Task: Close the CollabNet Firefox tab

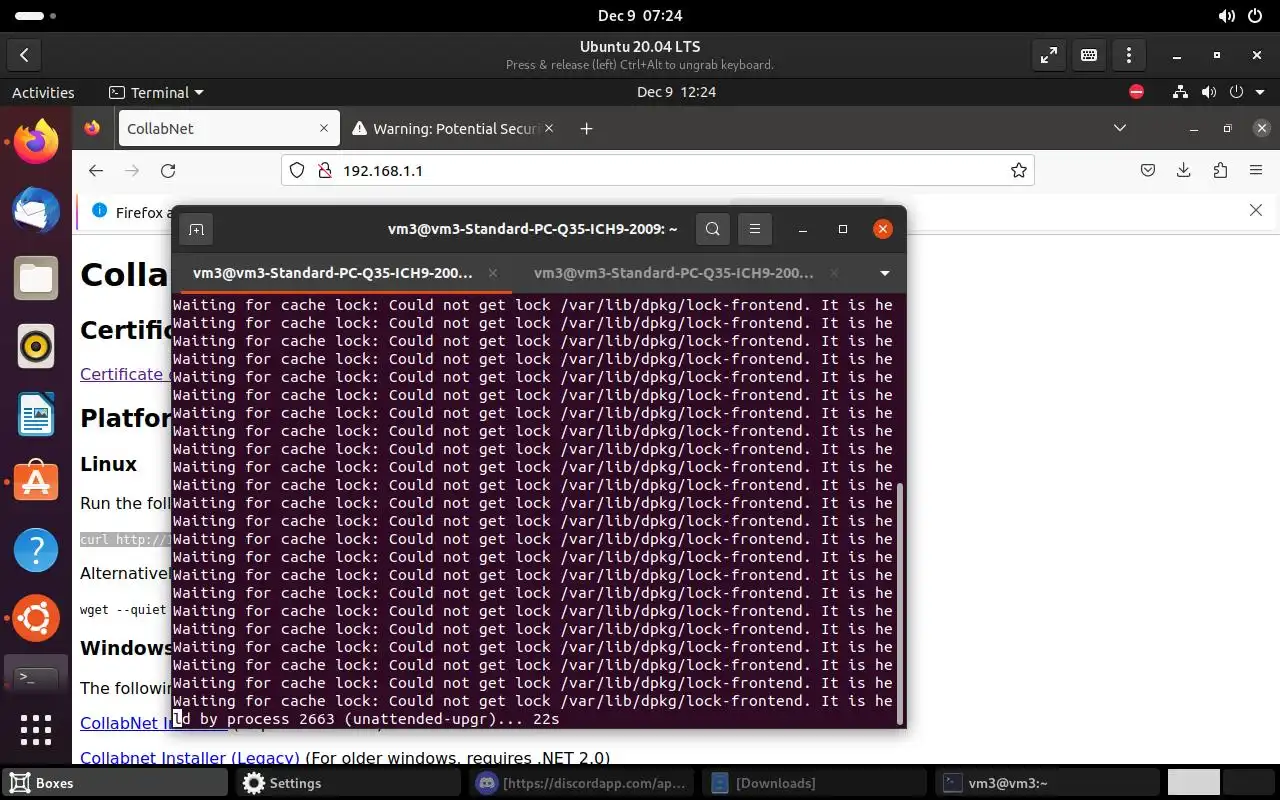Action: click(324, 128)
